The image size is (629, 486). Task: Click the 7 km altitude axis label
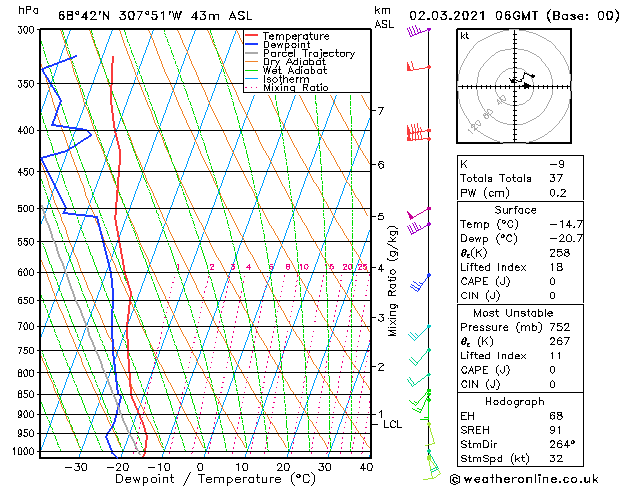click(x=380, y=110)
